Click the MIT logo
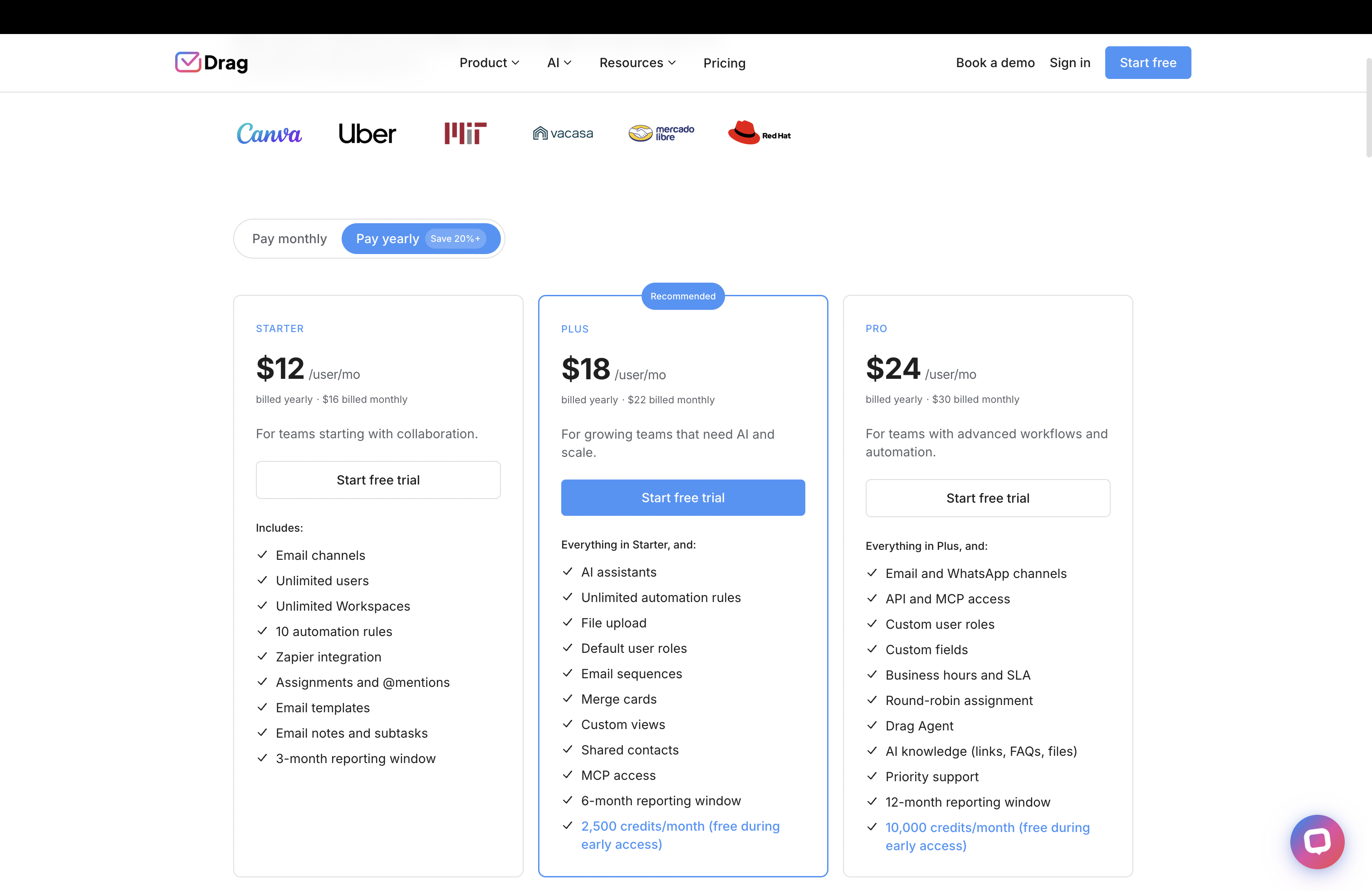This screenshot has width=1372, height=891. point(465,133)
